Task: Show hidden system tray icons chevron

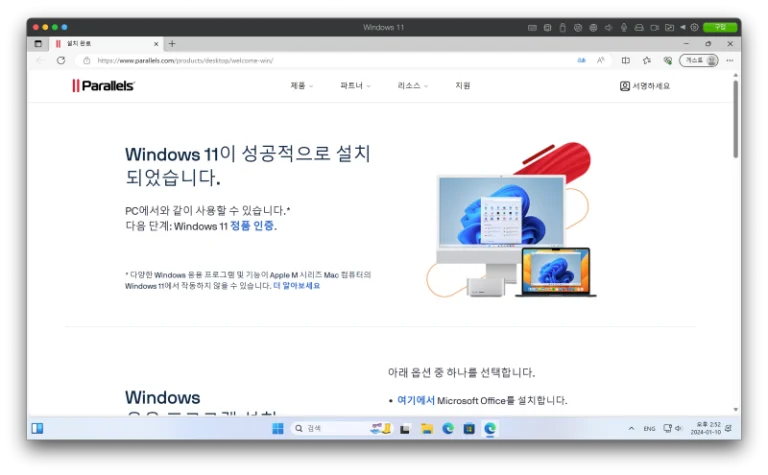Action: pos(631,428)
